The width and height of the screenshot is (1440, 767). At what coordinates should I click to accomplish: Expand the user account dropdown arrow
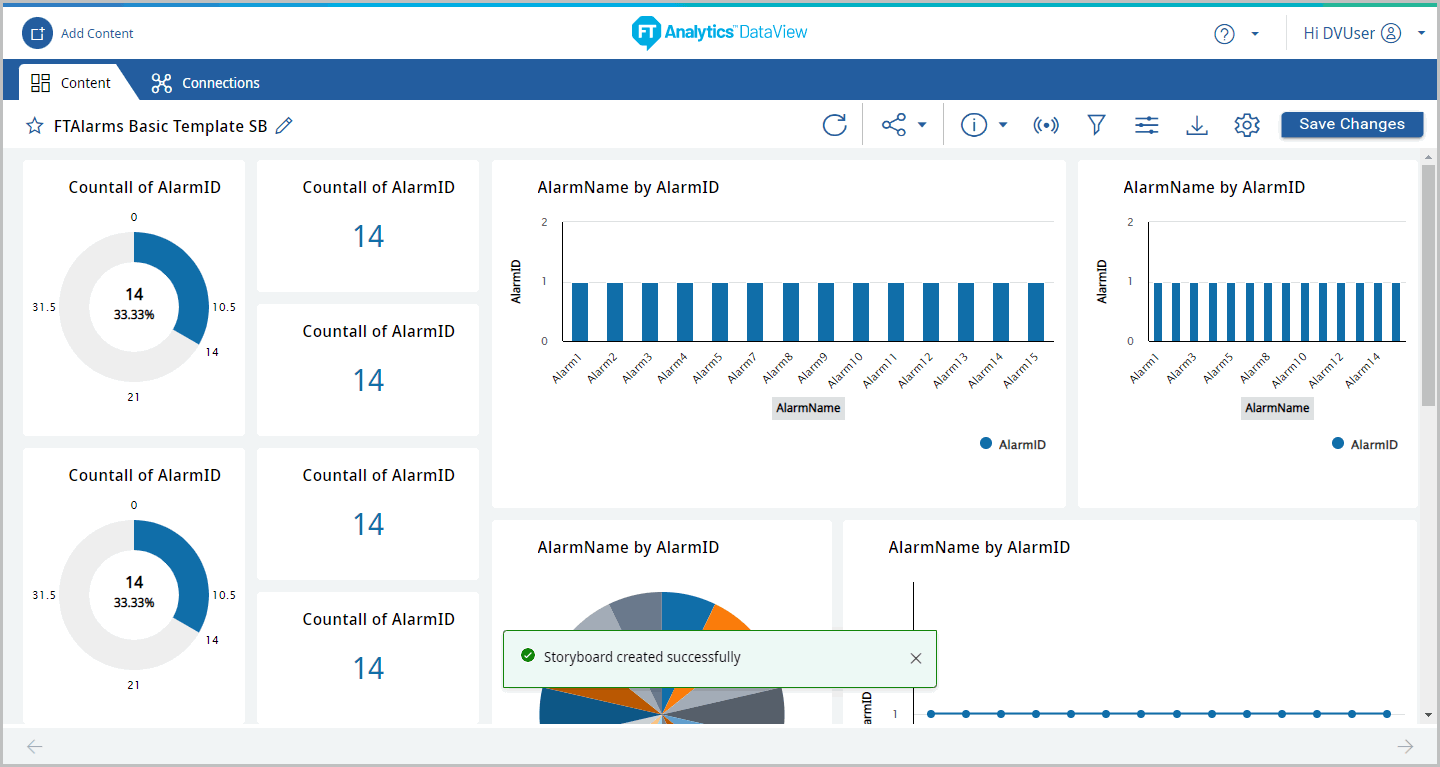pos(1421,34)
